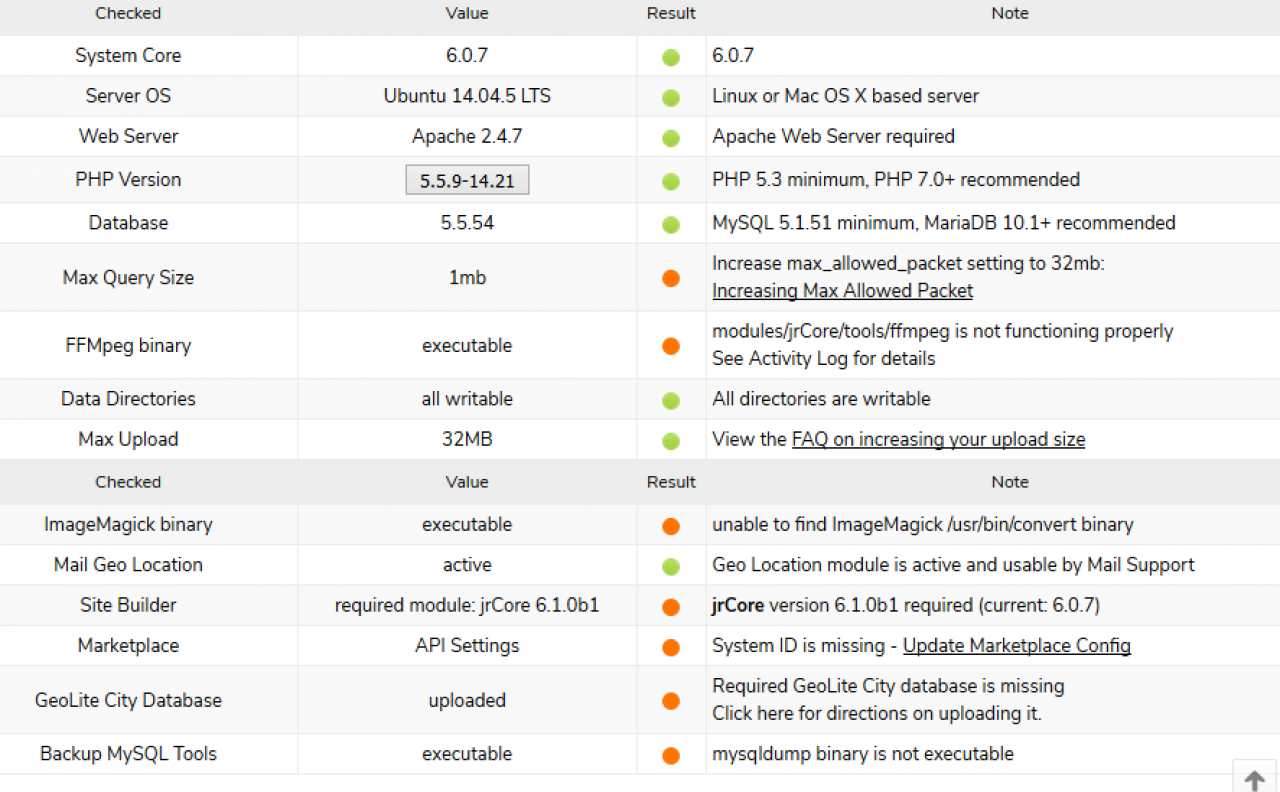Click the orange status dot for Max Query Size
Screen dimensions: 1280x792
(x=671, y=279)
